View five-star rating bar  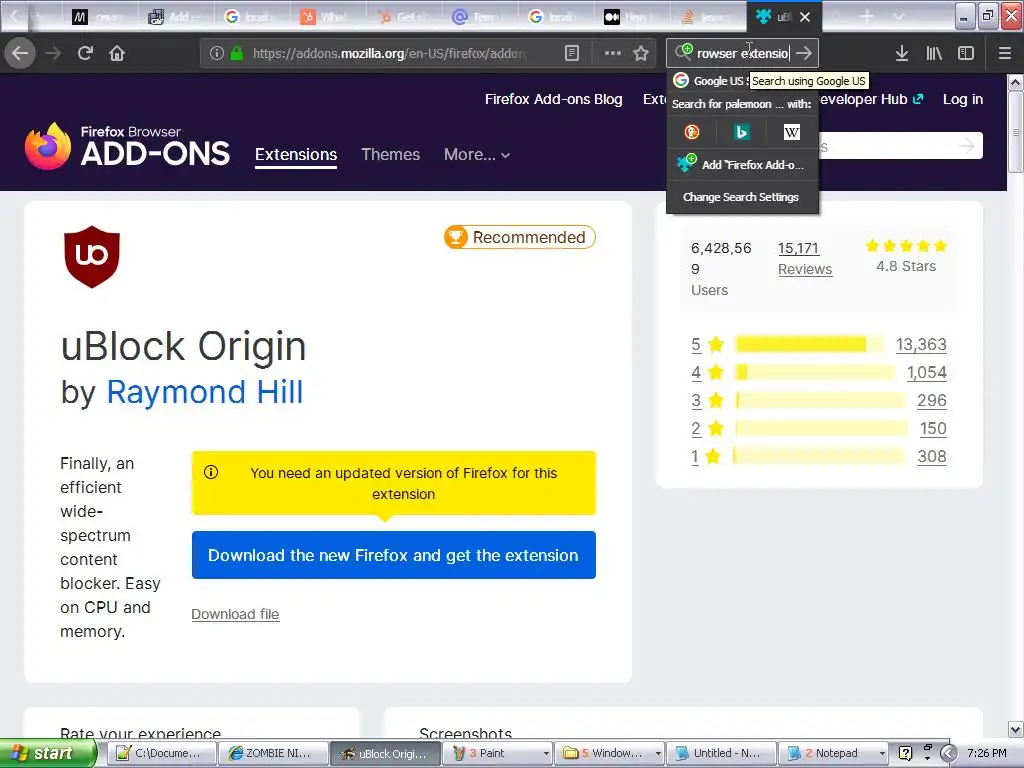(x=810, y=344)
